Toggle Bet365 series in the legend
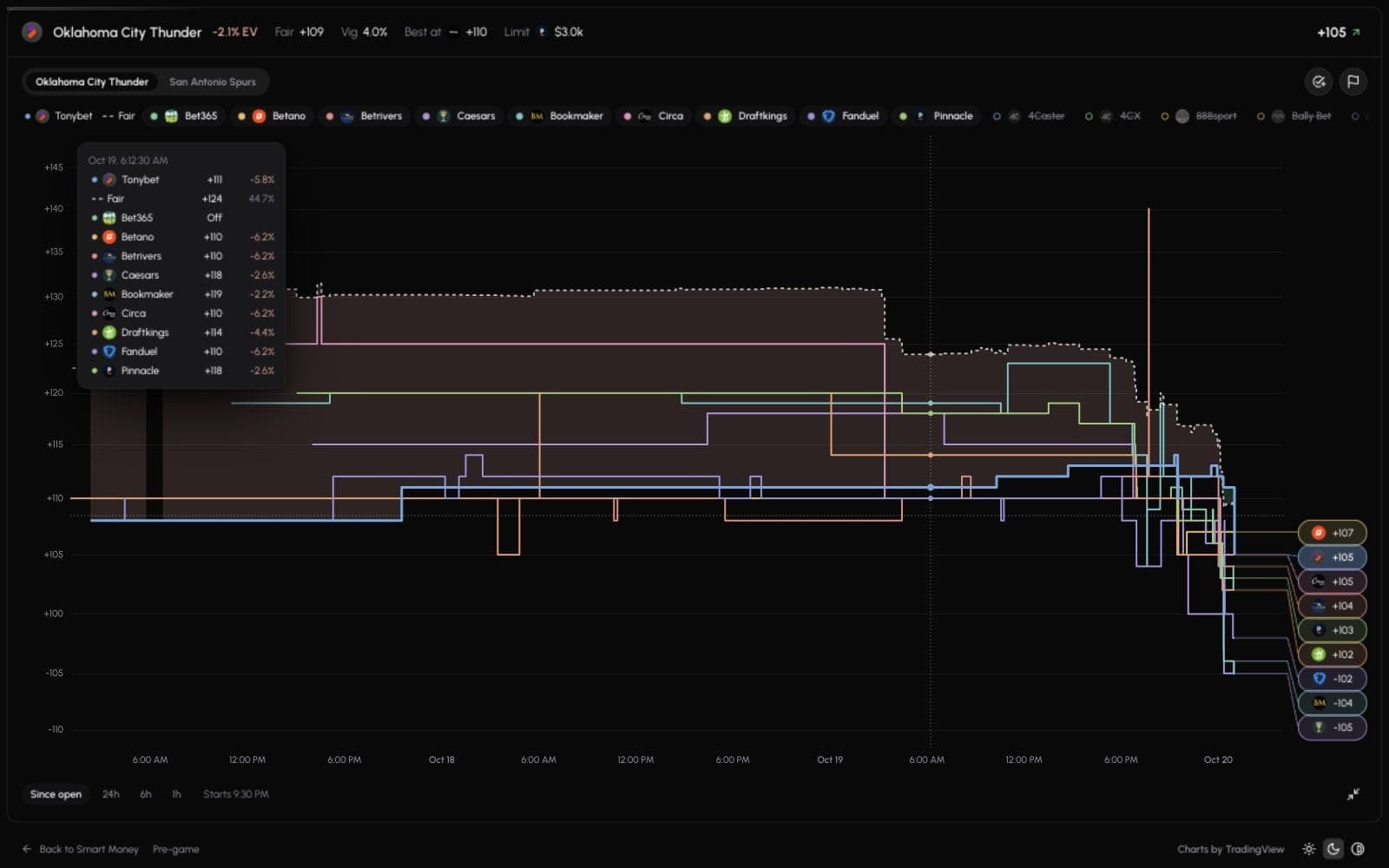1389x868 pixels. (184, 116)
